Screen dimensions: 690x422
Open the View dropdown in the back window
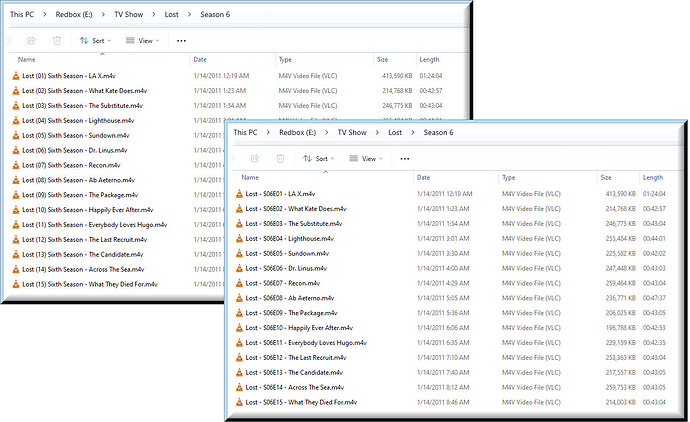(142, 40)
